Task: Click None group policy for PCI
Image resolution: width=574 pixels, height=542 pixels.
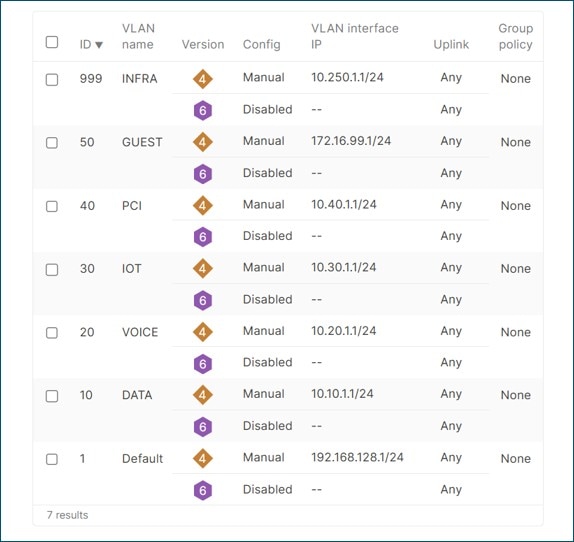Action: 515,206
